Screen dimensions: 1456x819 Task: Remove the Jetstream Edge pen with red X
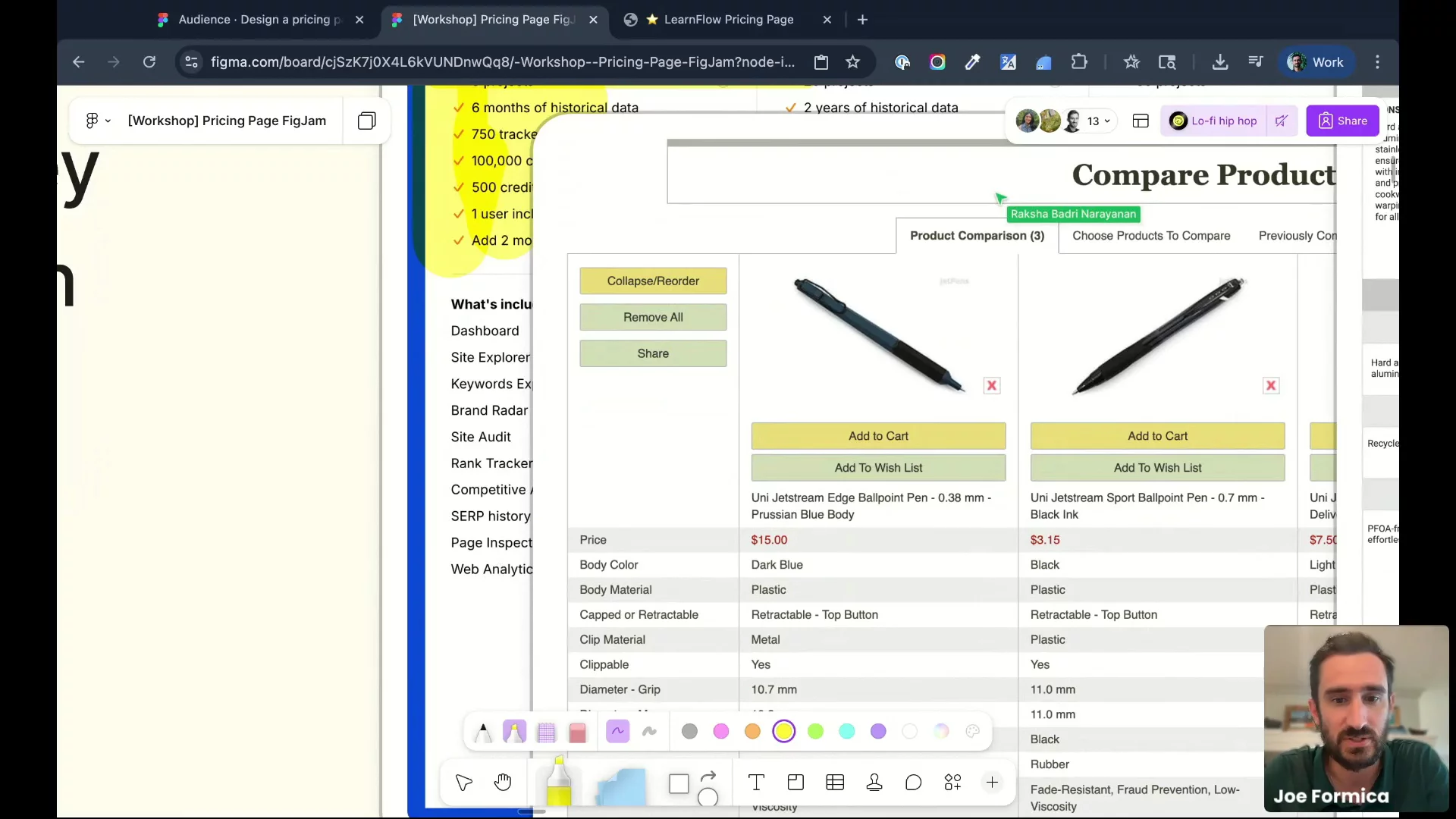(992, 386)
